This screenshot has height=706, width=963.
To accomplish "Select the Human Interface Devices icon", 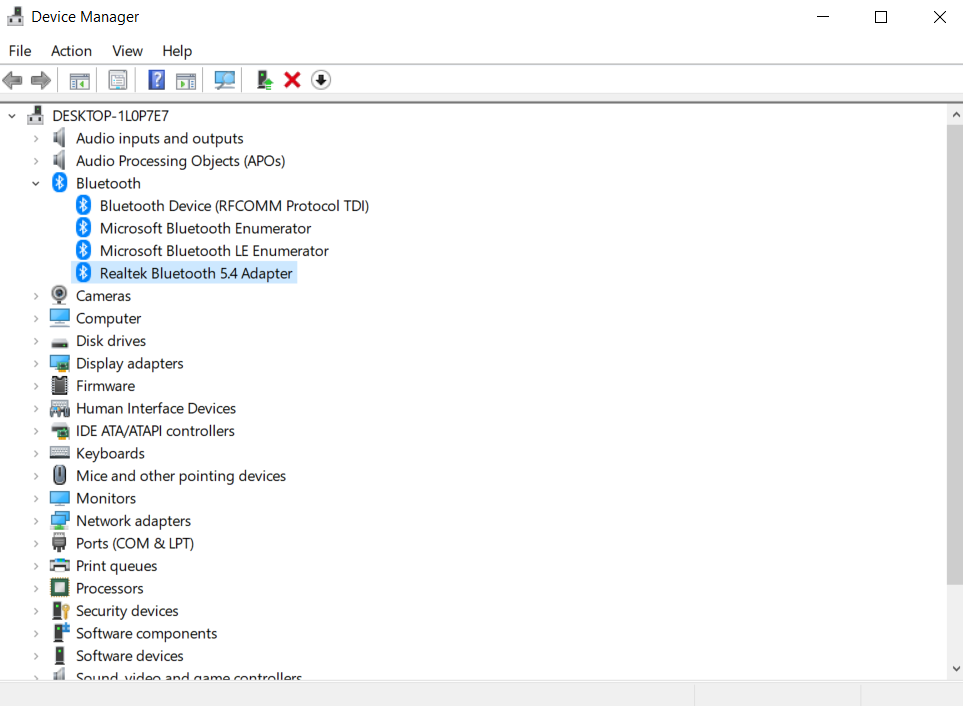I will click(x=60, y=408).
